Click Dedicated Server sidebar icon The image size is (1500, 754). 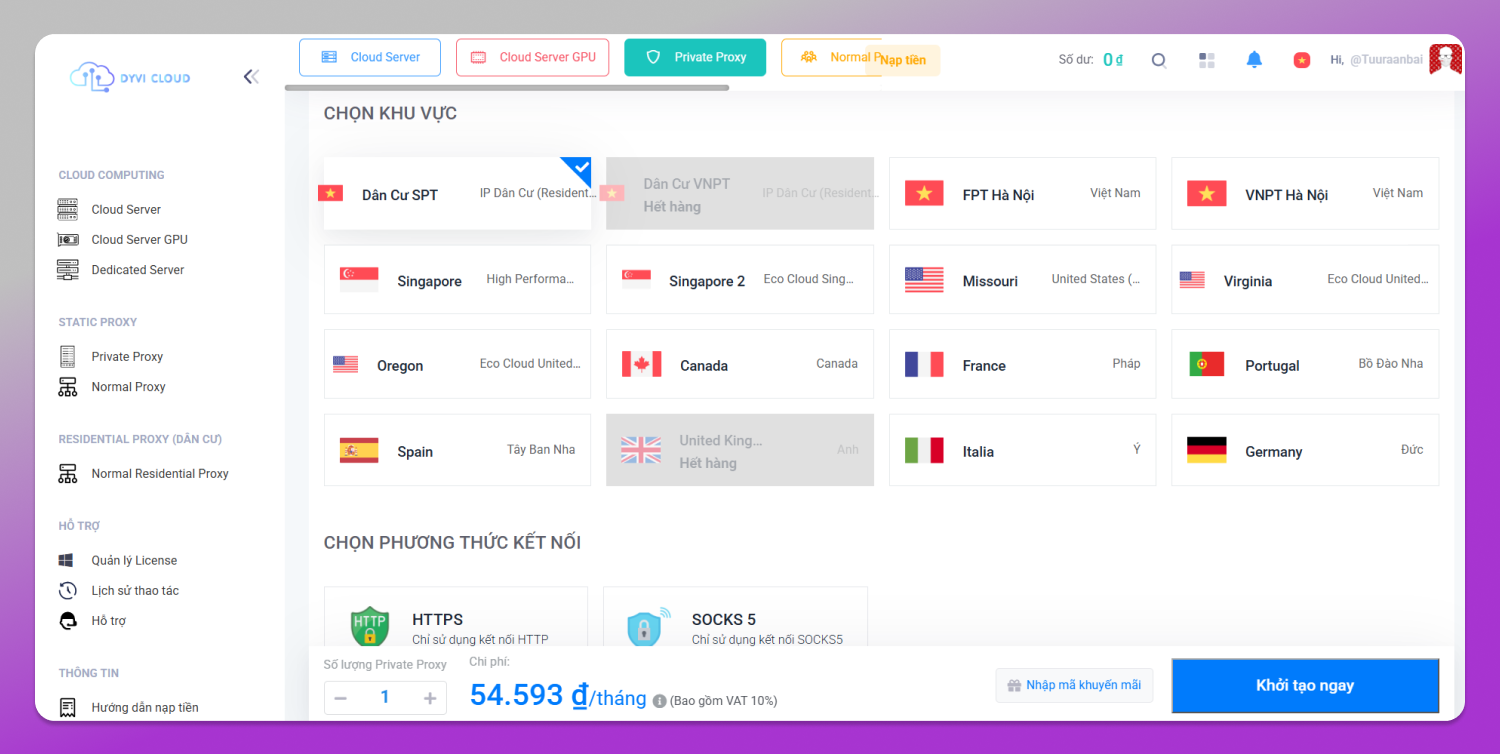coord(68,270)
